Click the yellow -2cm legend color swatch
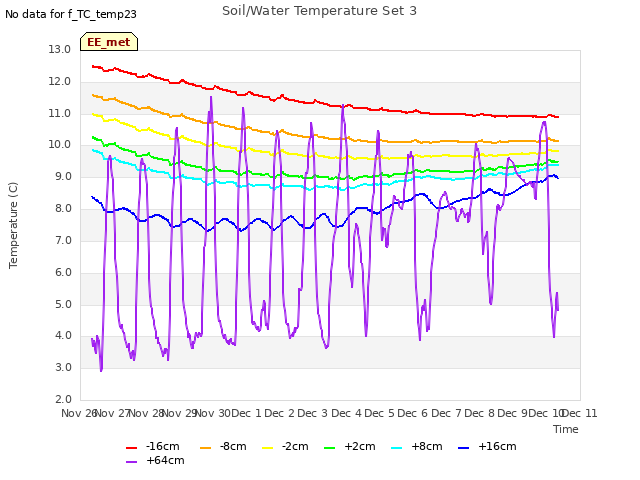This screenshot has width=640, height=480. (x=267, y=448)
